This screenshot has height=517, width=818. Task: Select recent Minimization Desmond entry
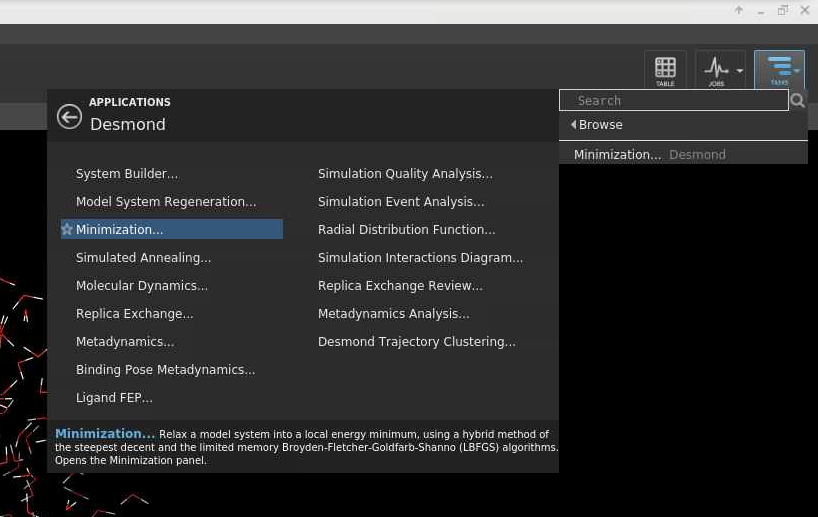click(x=683, y=154)
